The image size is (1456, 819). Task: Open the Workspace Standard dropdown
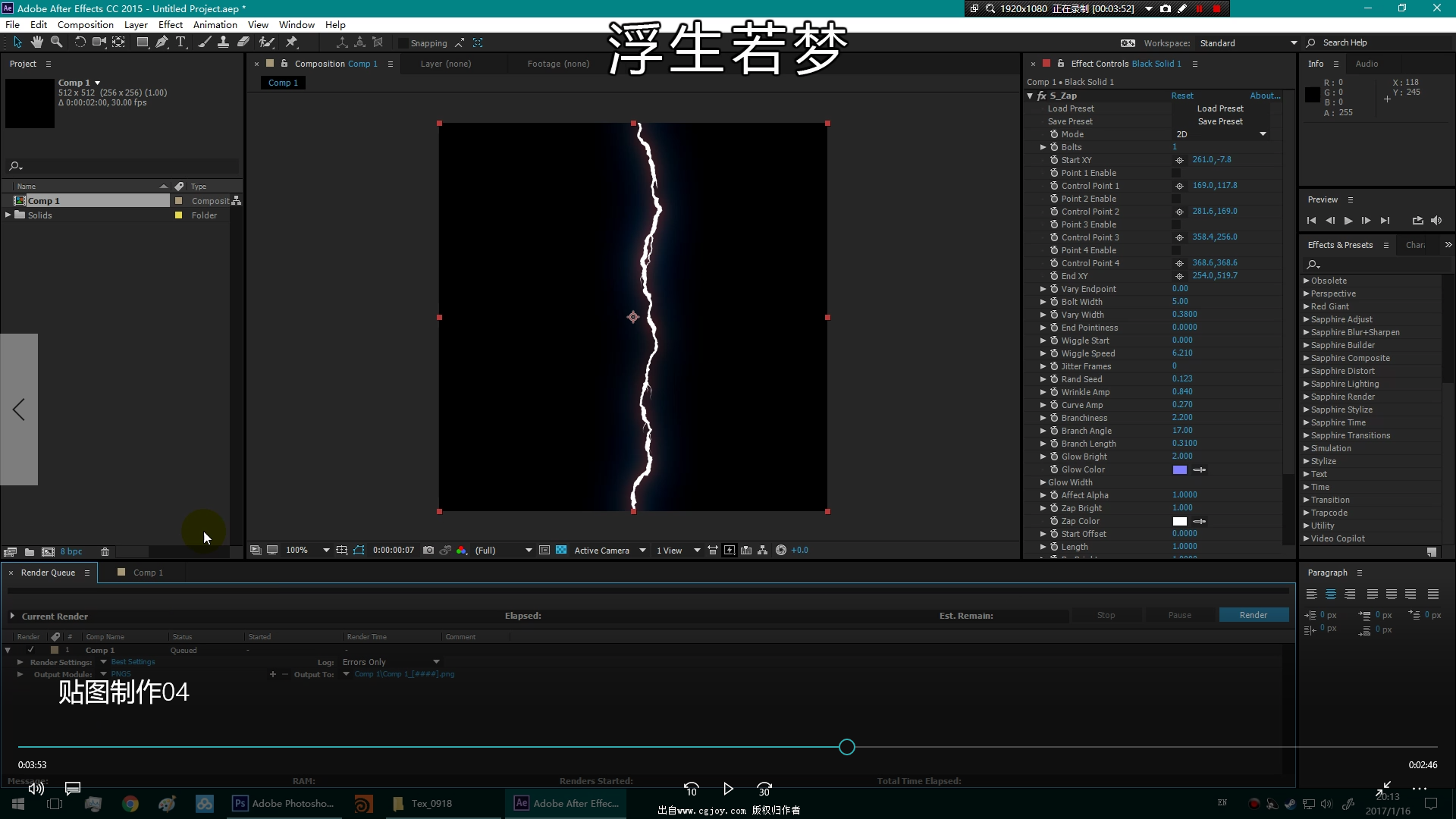tap(1247, 43)
